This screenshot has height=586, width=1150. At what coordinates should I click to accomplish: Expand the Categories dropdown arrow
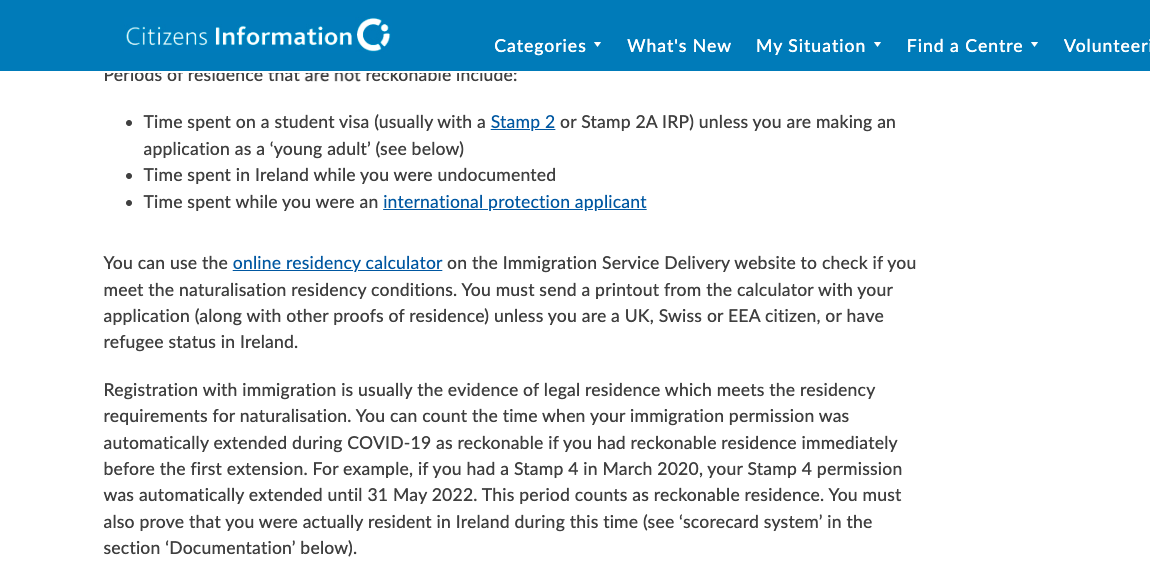pyautogui.click(x=598, y=45)
